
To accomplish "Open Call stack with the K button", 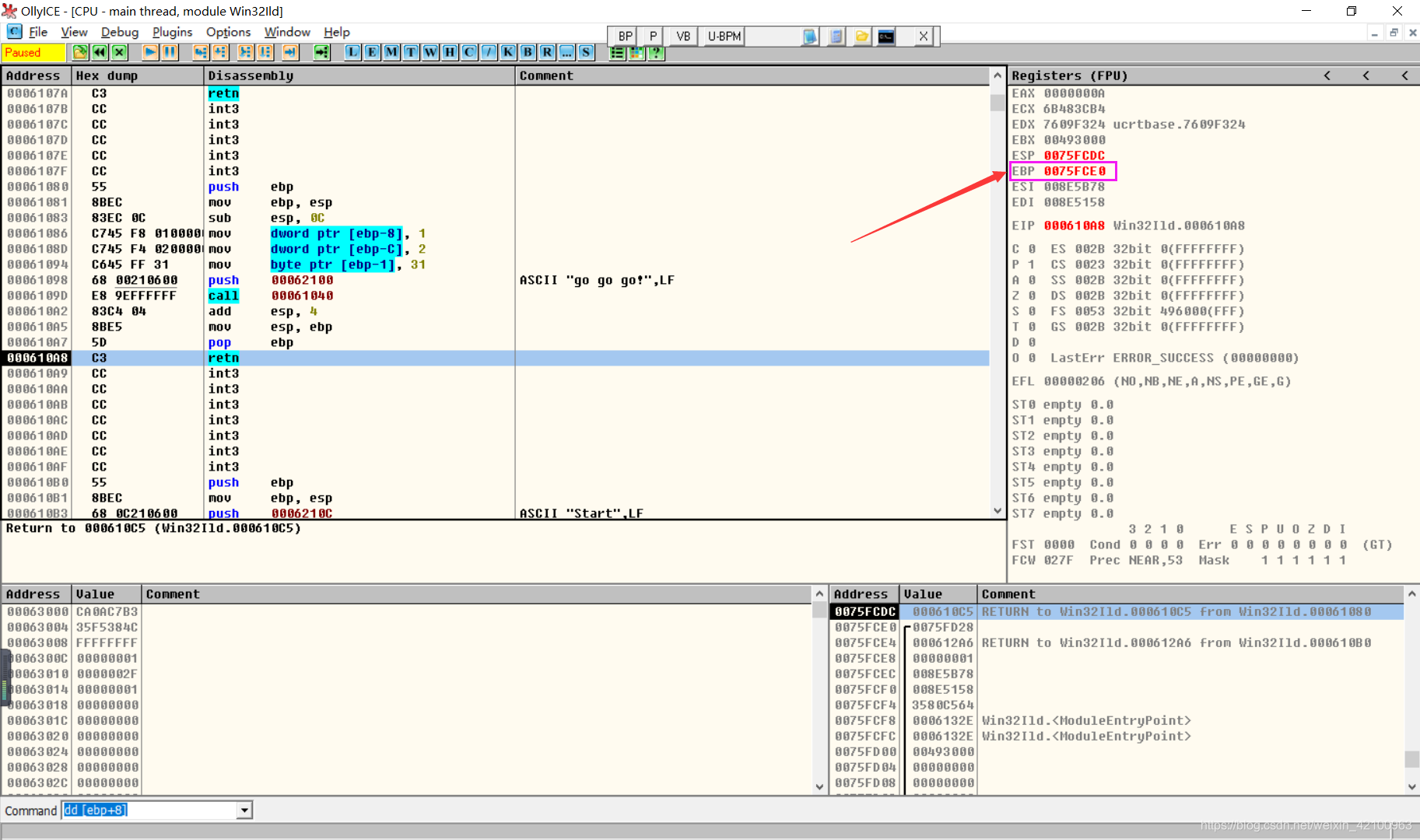I will point(509,52).
